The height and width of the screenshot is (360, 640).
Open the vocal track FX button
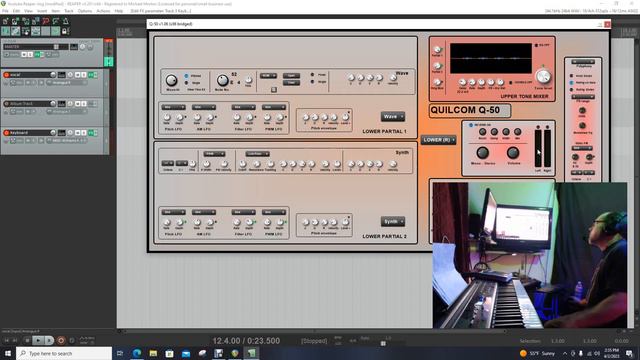[91, 75]
